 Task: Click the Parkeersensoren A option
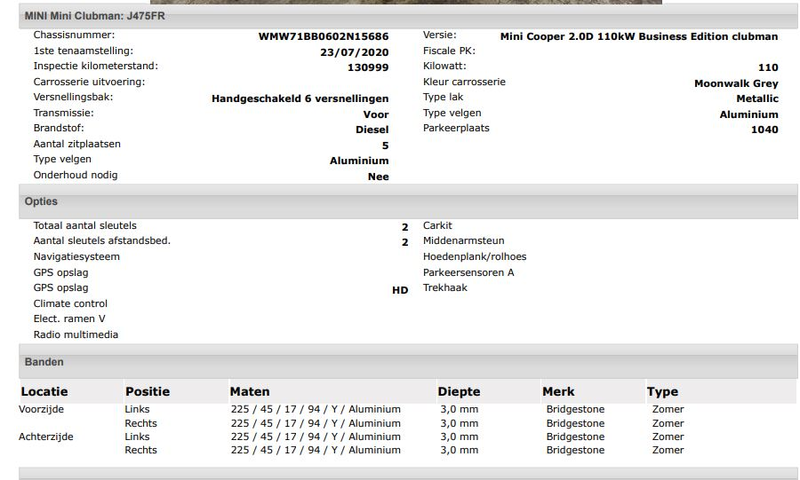(468, 272)
